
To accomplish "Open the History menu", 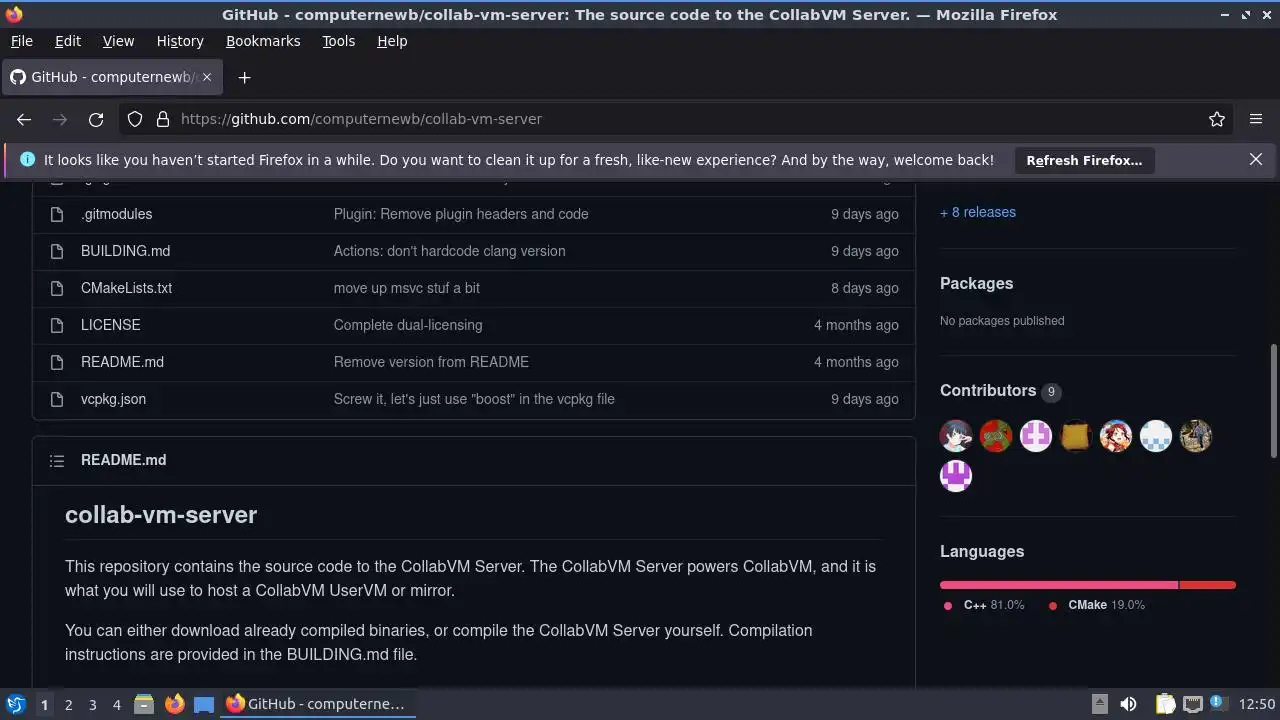I will [180, 41].
